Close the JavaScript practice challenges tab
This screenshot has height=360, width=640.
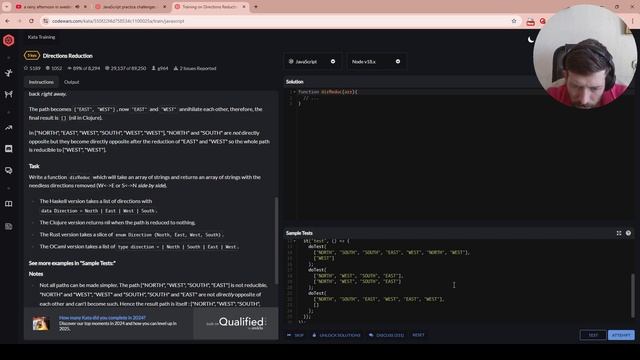[164, 7]
